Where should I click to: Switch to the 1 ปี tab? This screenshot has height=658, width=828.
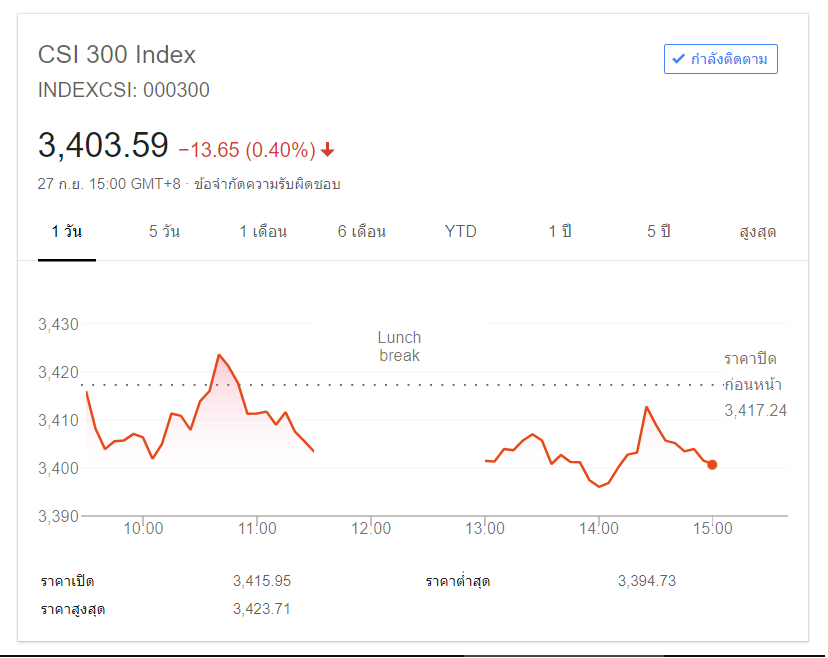click(x=560, y=232)
